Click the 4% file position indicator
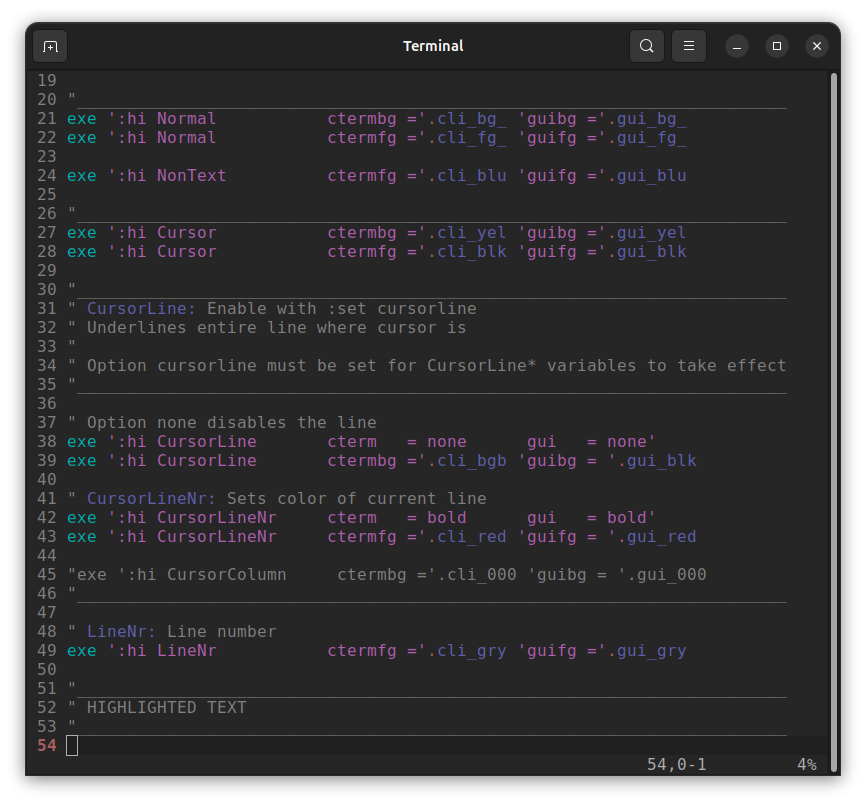 (x=806, y=765)
